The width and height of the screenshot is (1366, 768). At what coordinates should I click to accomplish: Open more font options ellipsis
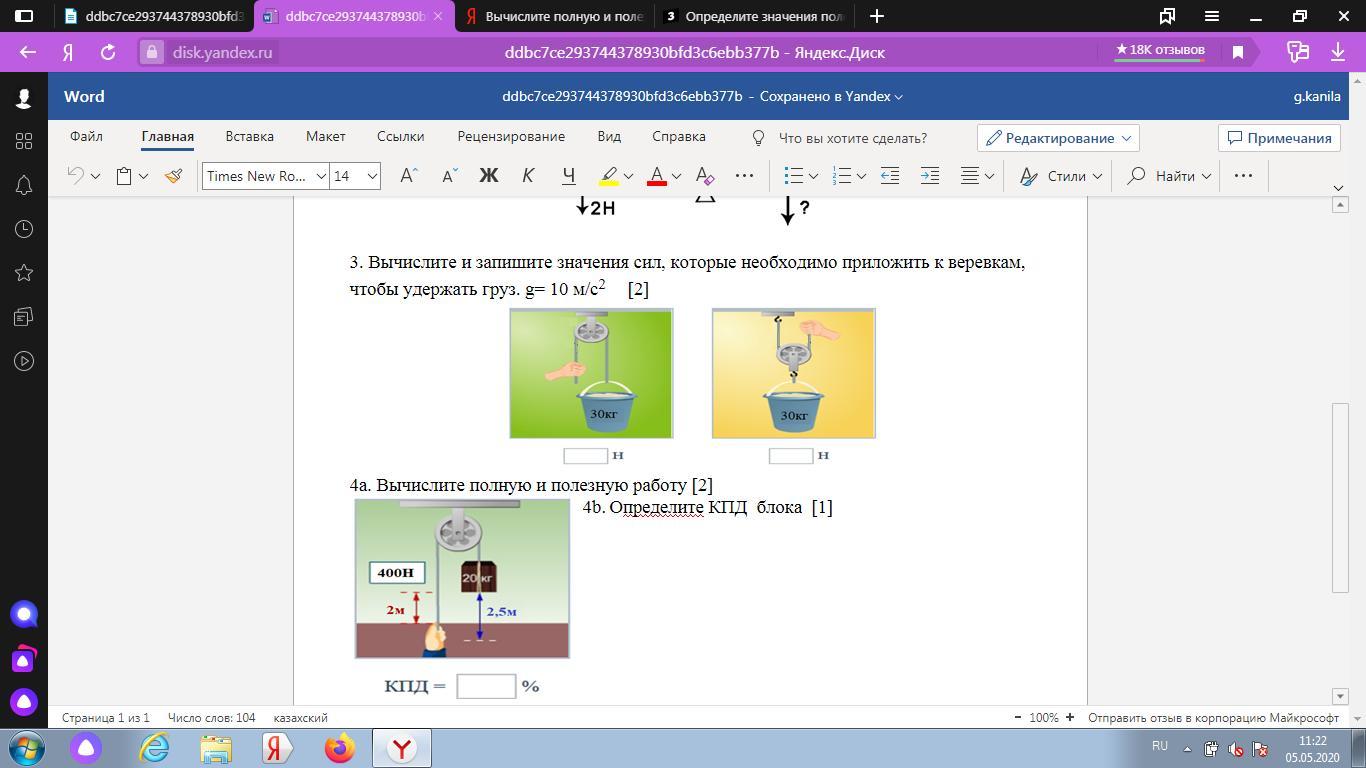(745, 176)
